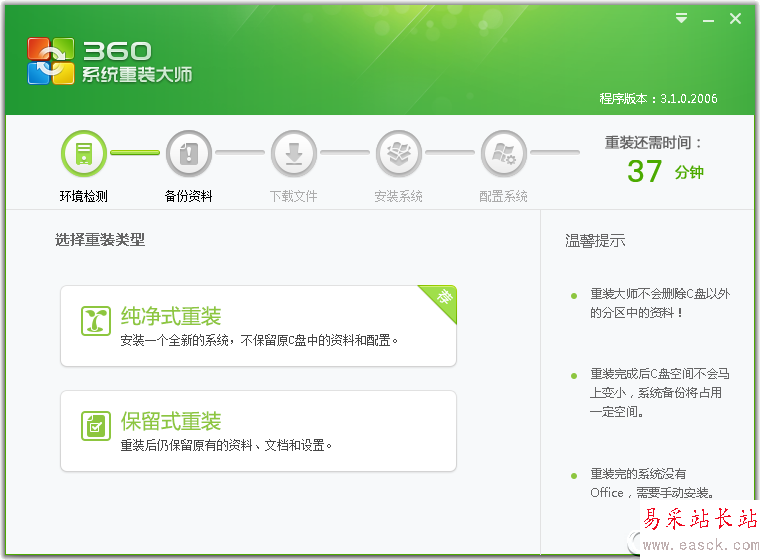Click the 安装系统 step icon
Screen dimensions: 760x560
tap(399, 153)
